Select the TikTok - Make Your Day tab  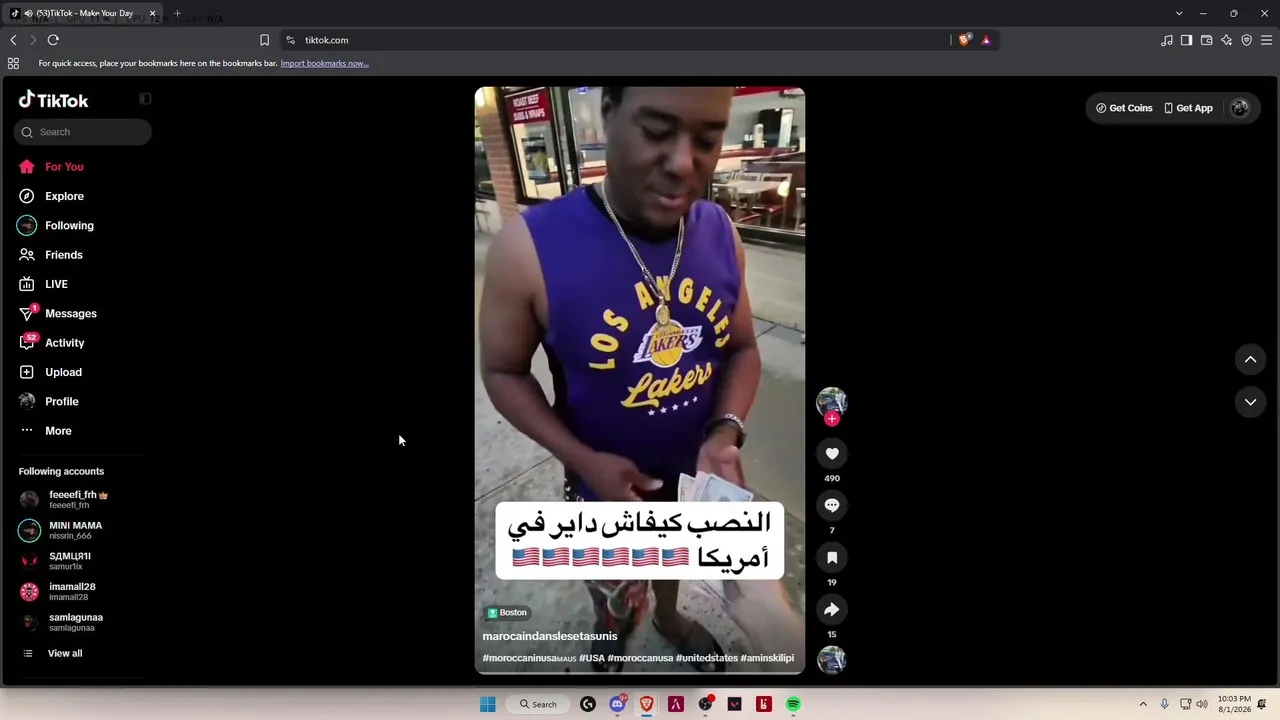(85, 13)
